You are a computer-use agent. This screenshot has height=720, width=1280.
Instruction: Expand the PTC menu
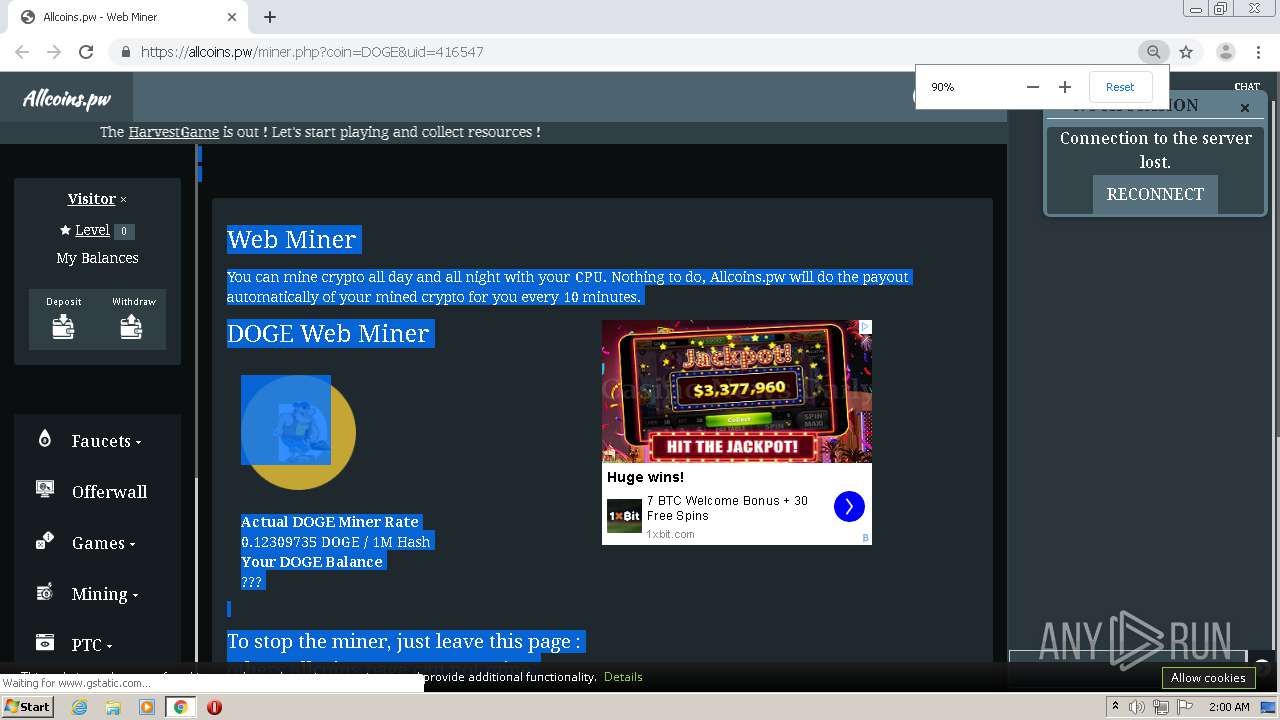pos(92,645)
